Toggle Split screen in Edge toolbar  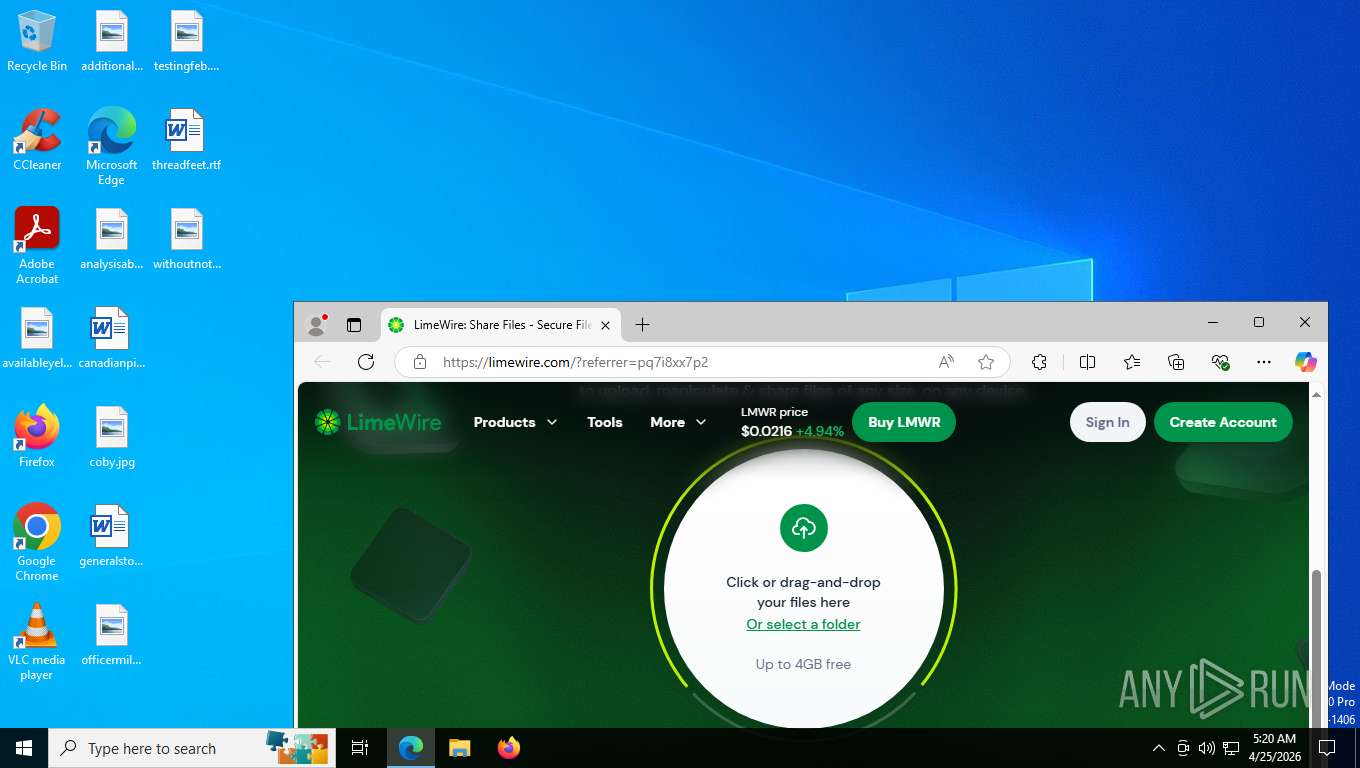1087,362
